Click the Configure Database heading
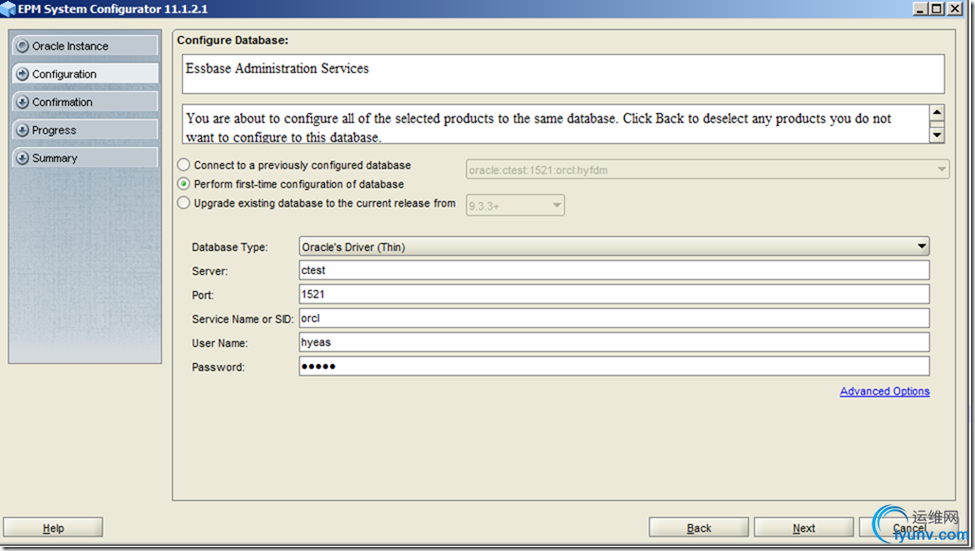 point(233,40)
